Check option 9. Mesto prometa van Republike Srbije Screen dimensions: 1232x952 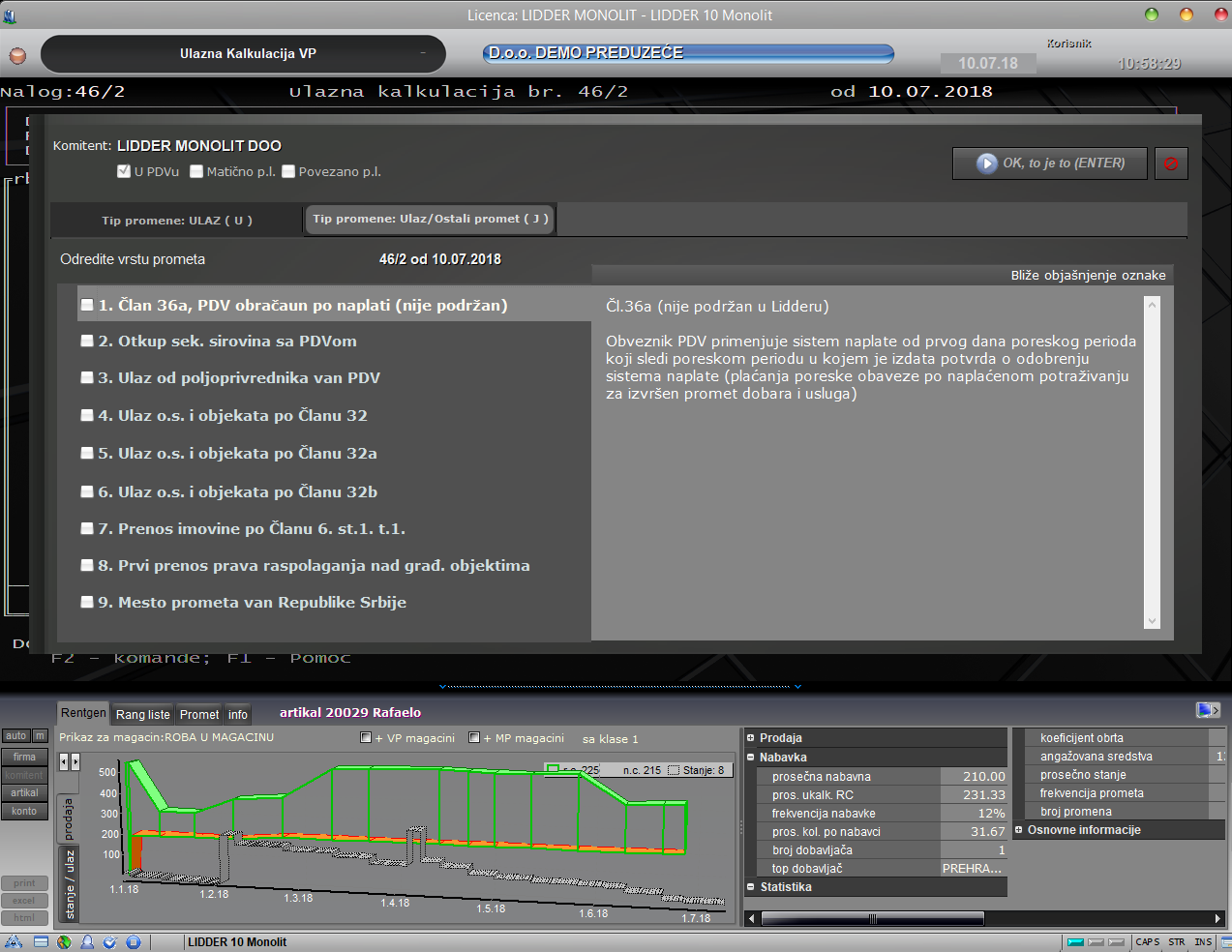(87, 602)
